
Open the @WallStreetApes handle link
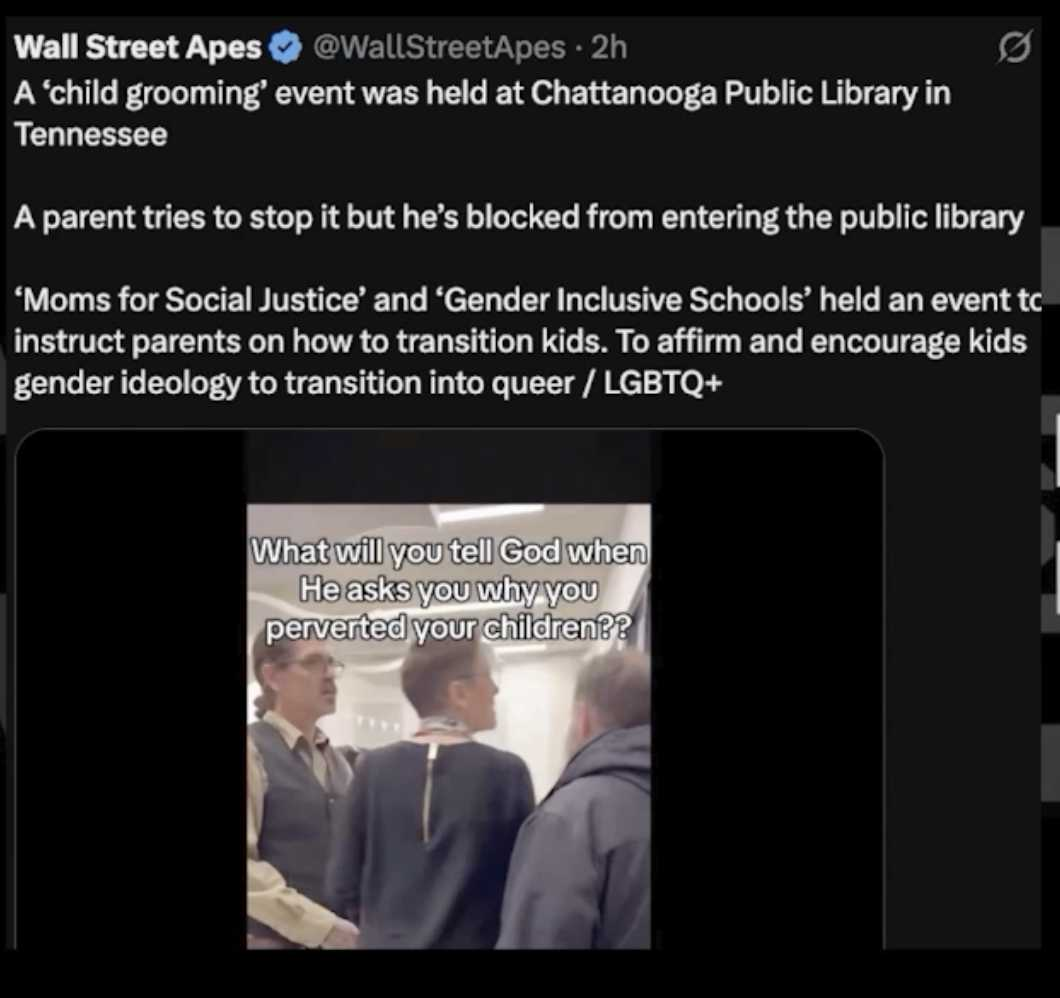pyautogui.click(x=438, y=47)
